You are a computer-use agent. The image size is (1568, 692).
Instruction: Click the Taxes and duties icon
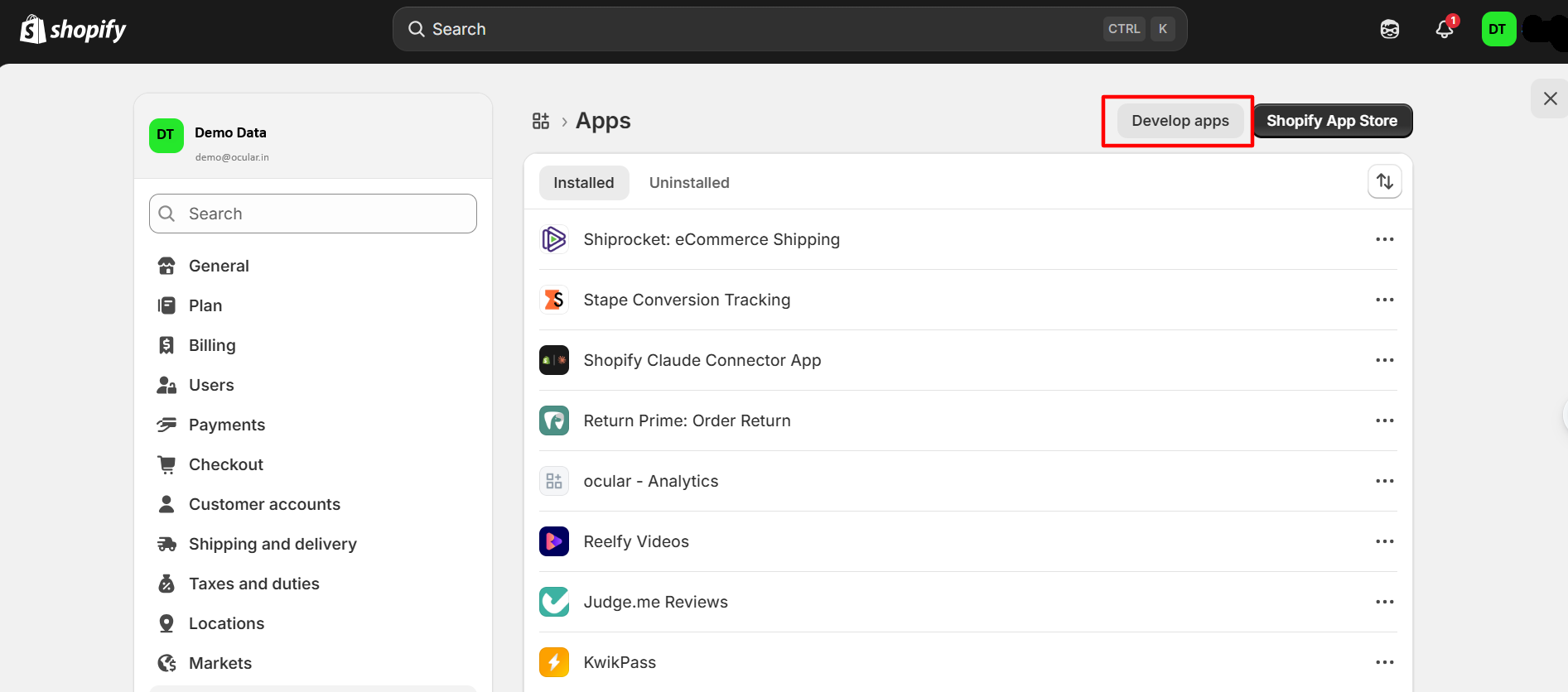(166, 584)
